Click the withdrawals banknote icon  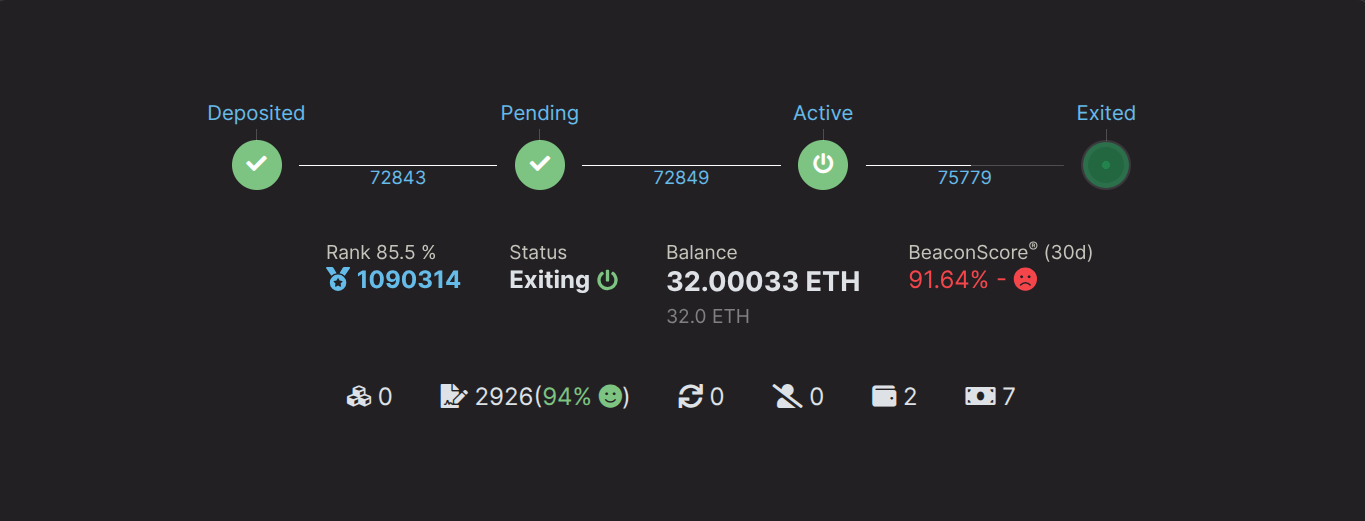(980, 397)
